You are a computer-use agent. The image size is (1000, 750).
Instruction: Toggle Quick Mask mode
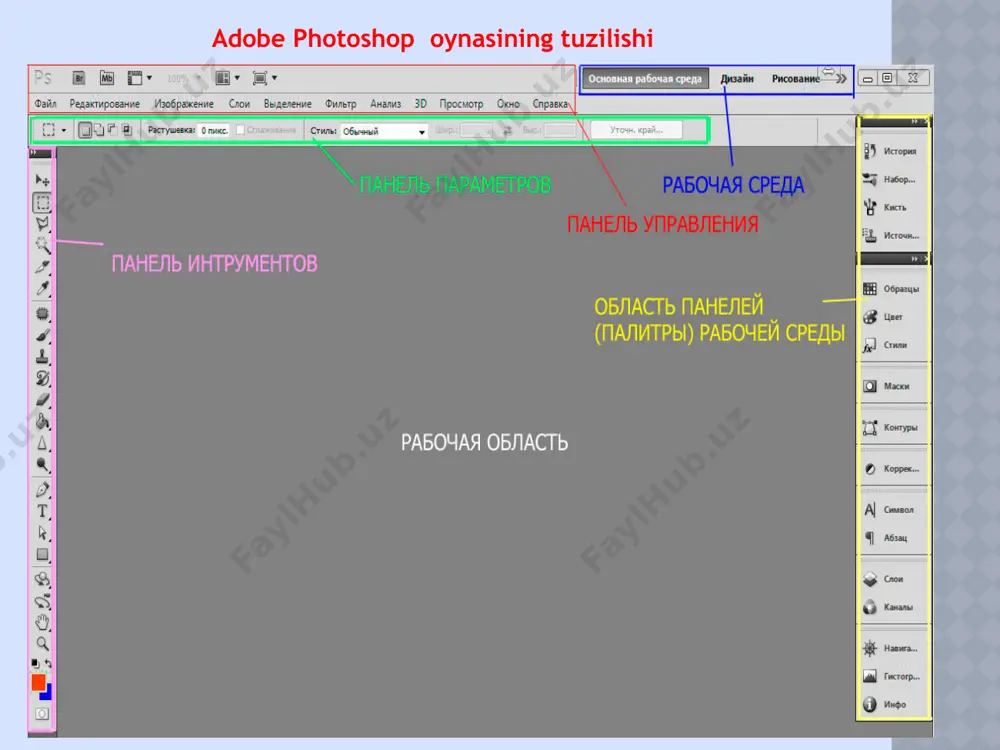(x=42, y=714)
